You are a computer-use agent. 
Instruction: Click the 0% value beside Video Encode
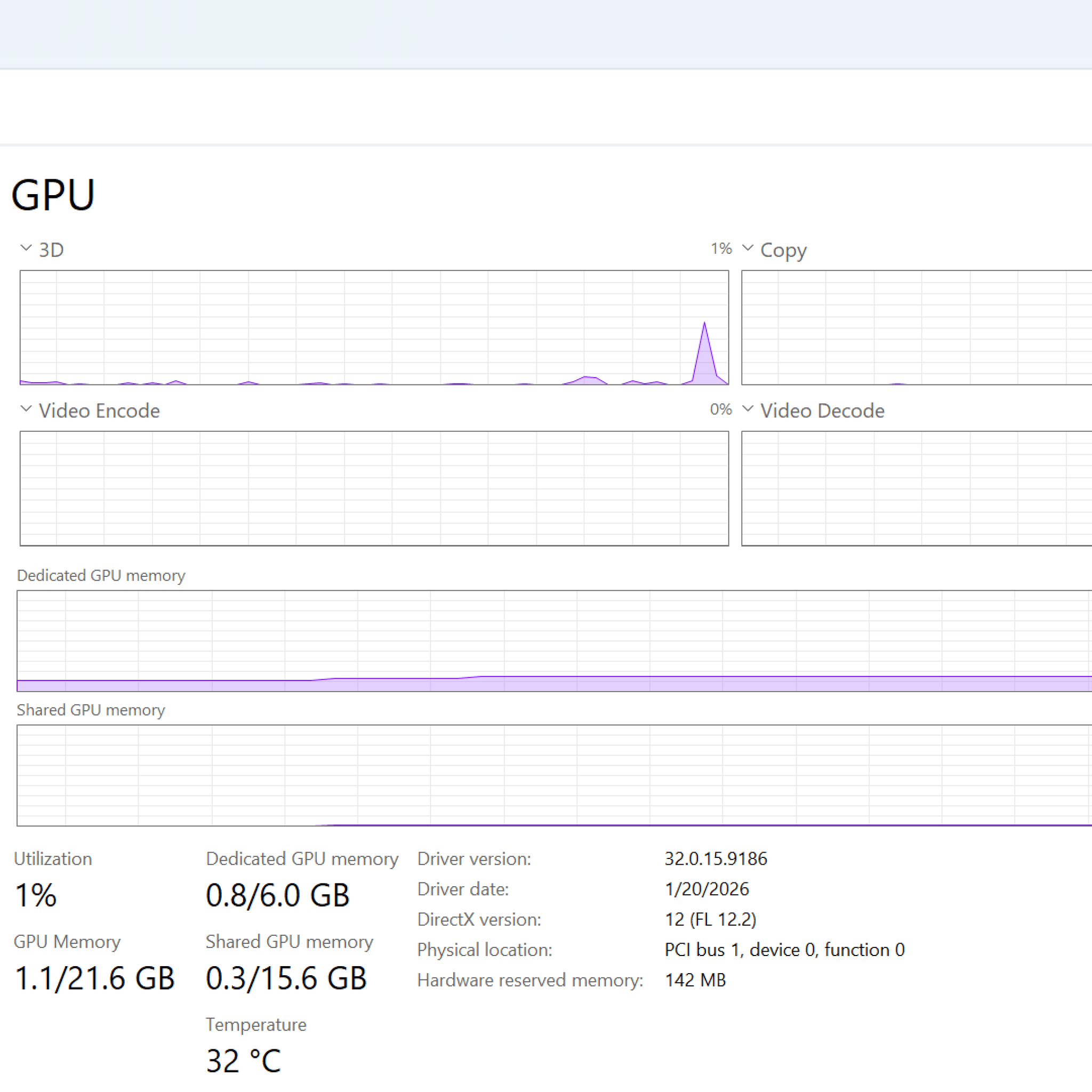tap(721, 409)
